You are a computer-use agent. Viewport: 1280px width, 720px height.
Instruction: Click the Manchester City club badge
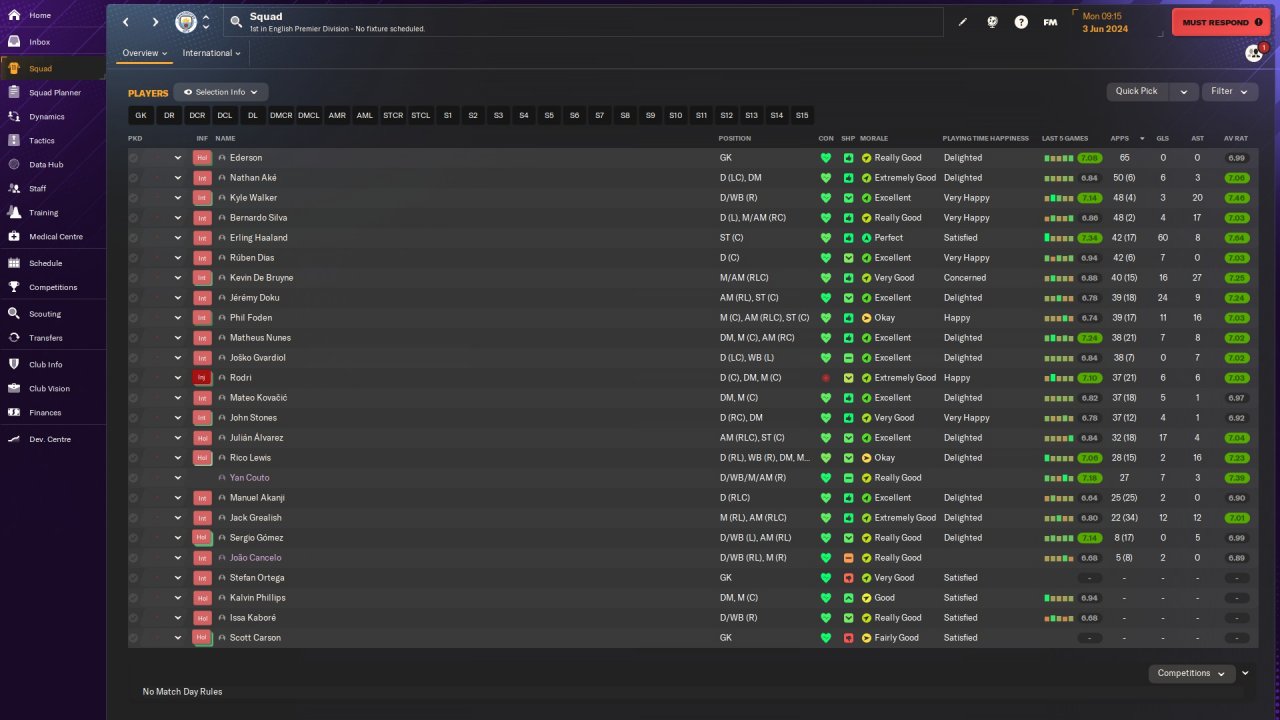186,22
